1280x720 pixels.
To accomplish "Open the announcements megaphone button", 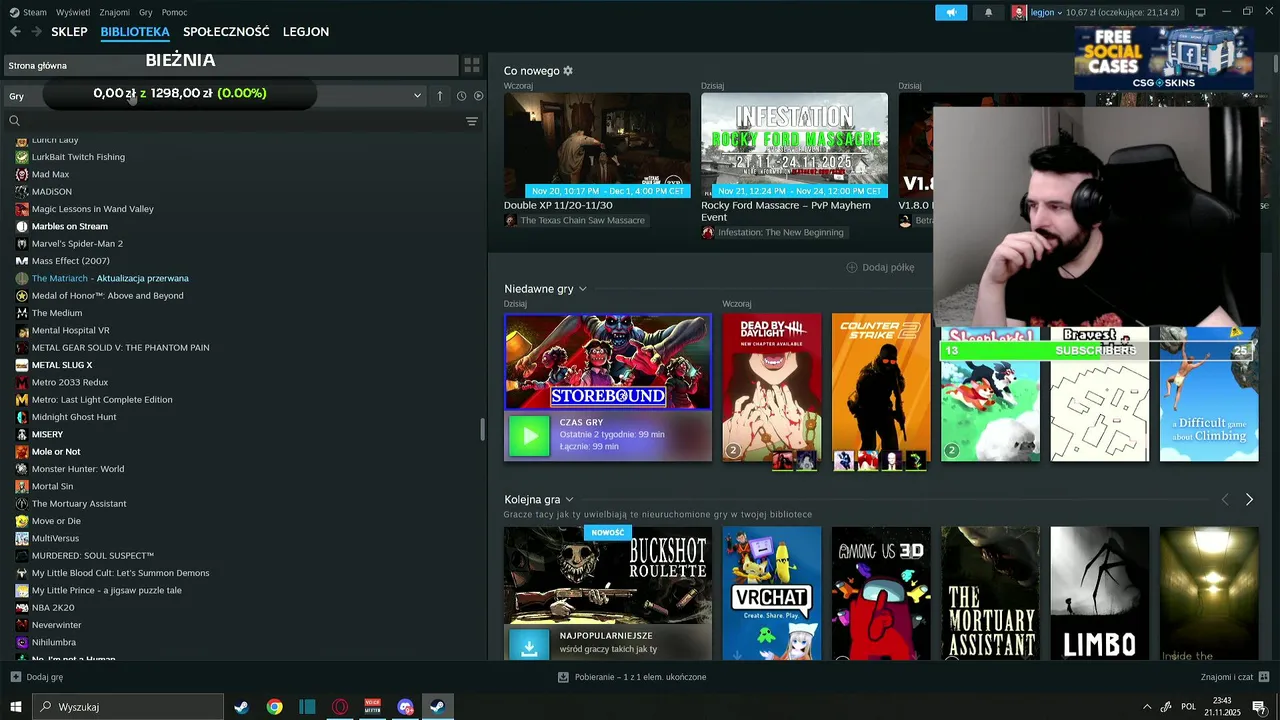I will click(951, 12).
